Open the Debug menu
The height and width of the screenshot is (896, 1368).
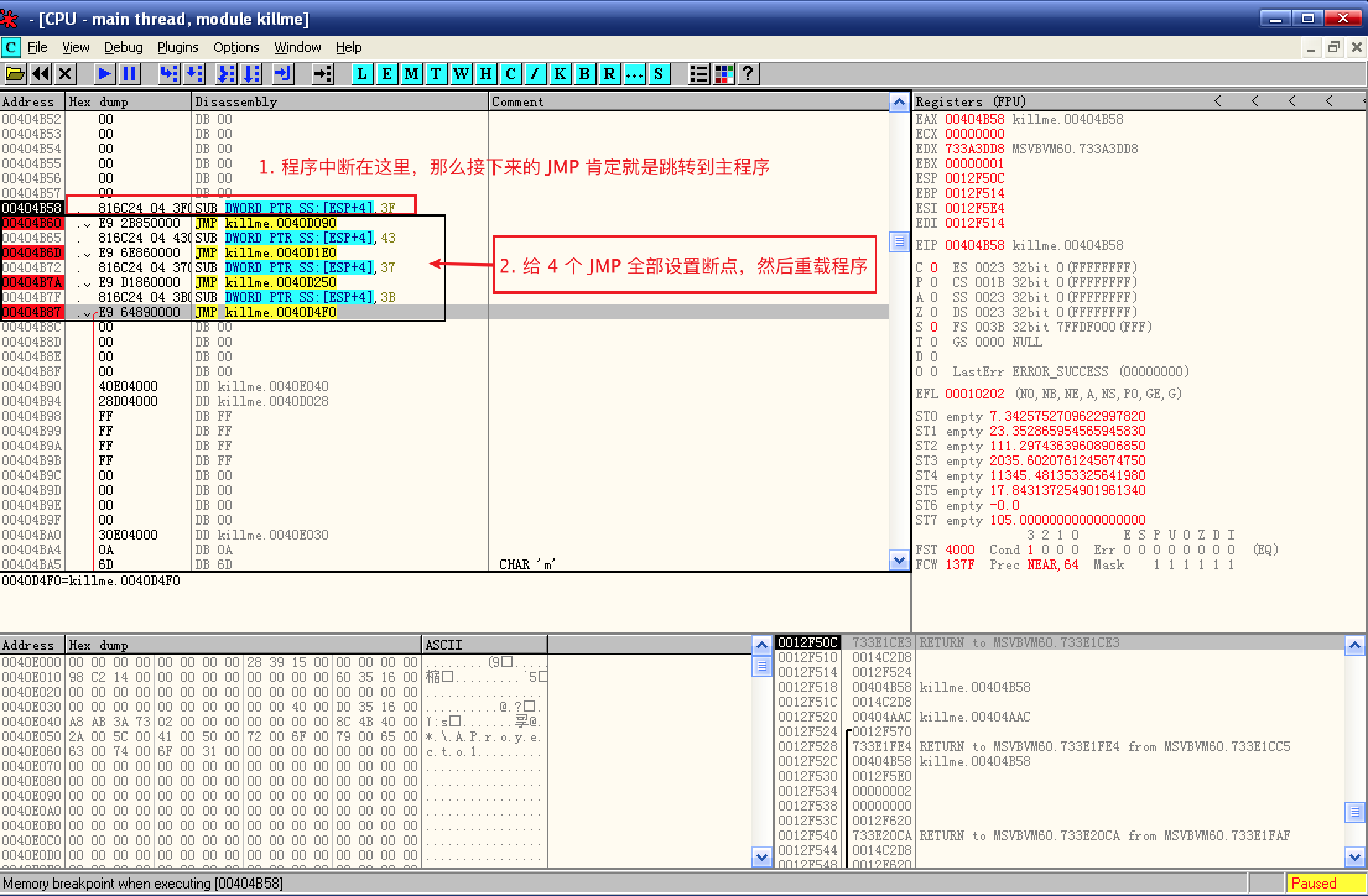(x=123, y=48)
